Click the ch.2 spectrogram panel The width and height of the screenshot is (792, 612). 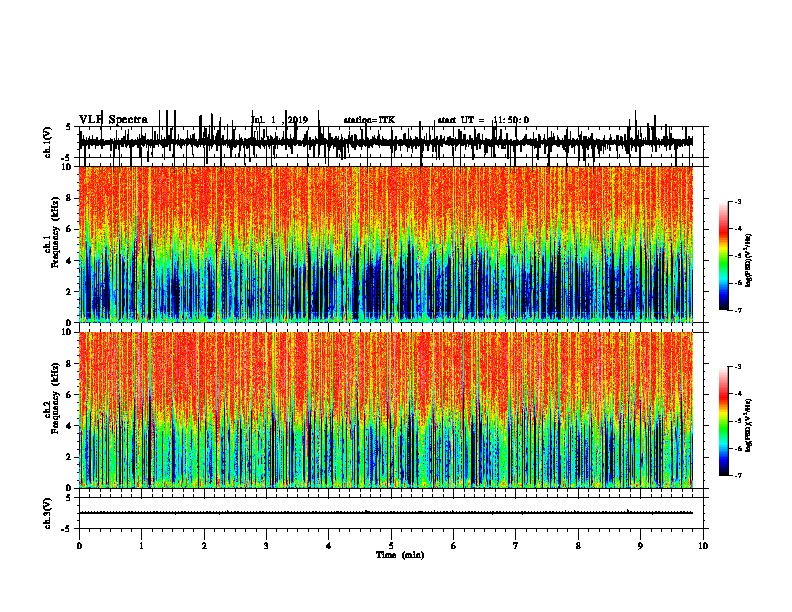pyautogui.click(x=386, y=410)
